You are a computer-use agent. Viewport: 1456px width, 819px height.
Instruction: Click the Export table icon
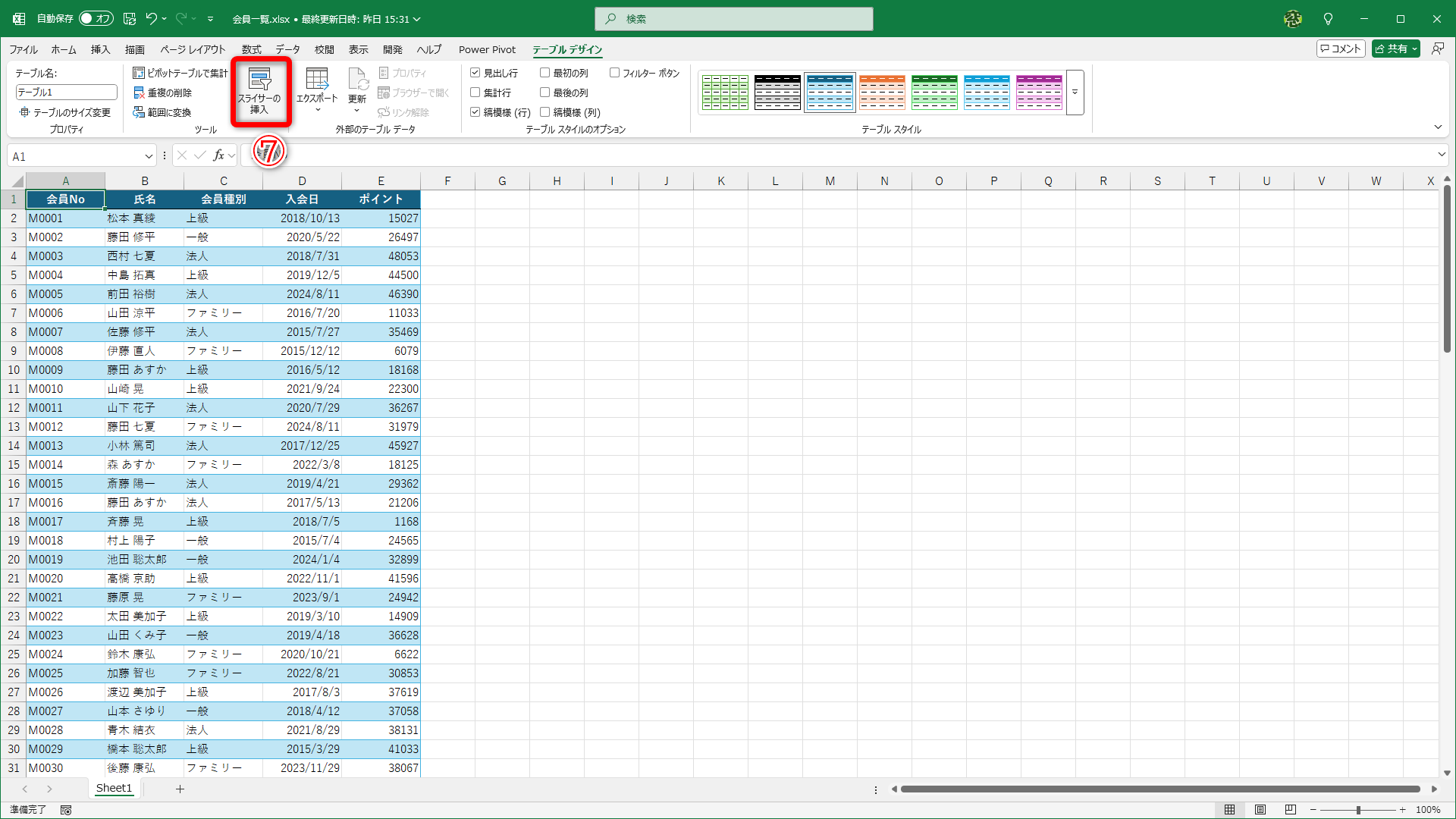316,80
